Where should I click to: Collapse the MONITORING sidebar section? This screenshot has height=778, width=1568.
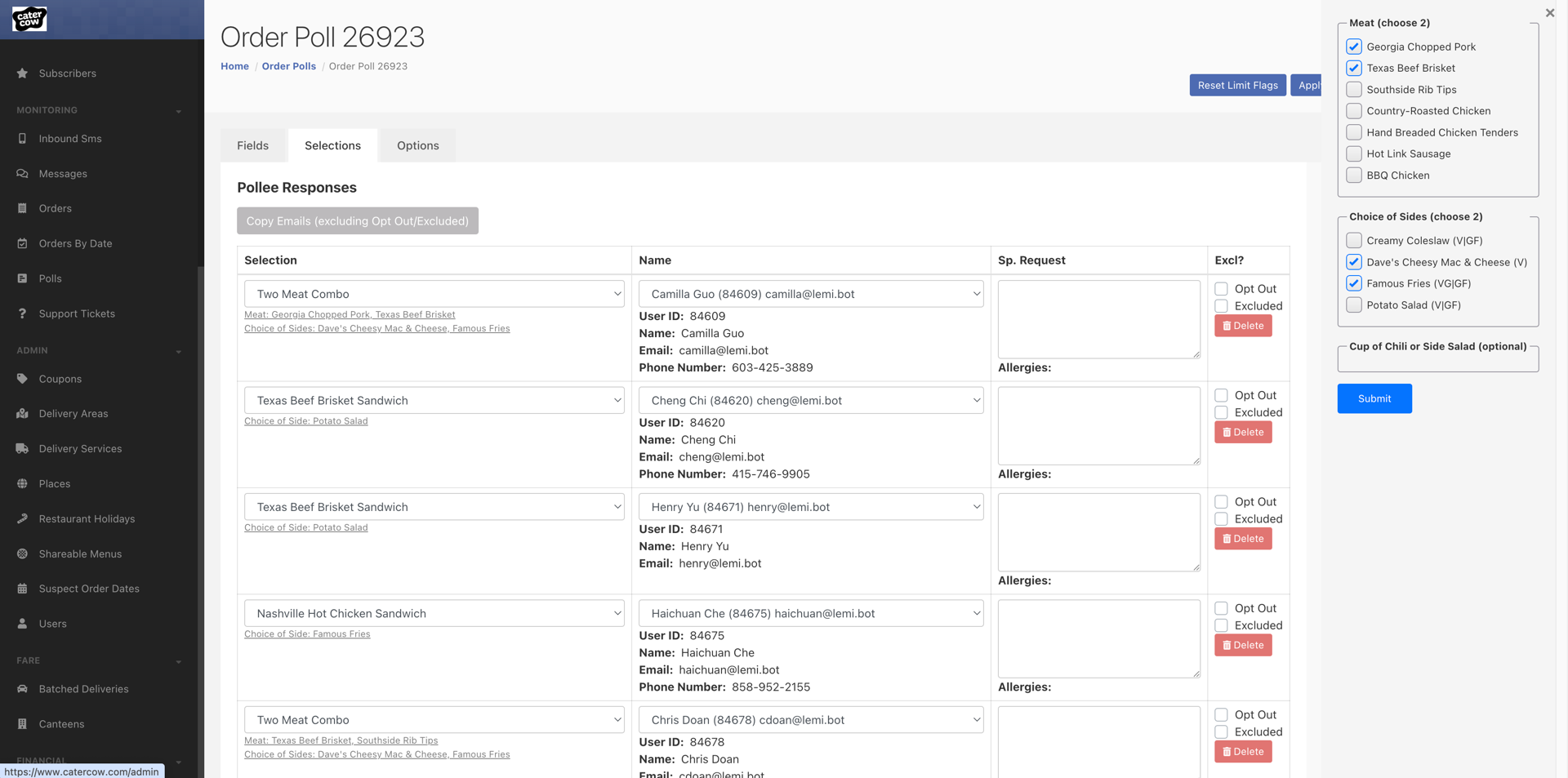(x=179, y=110)
